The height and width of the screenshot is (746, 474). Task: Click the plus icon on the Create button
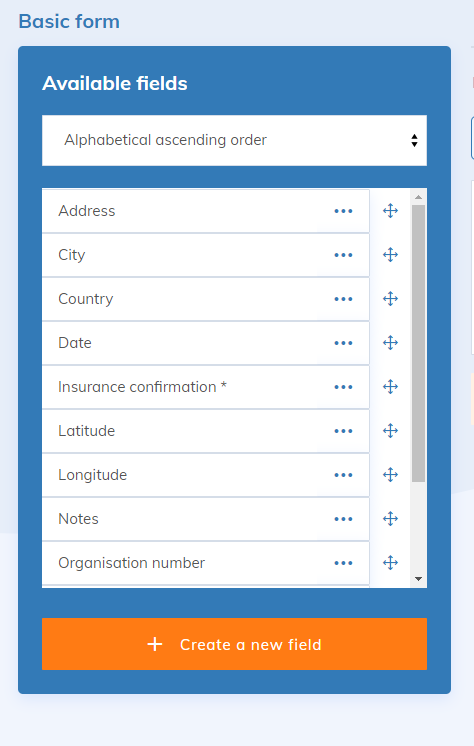155,645
